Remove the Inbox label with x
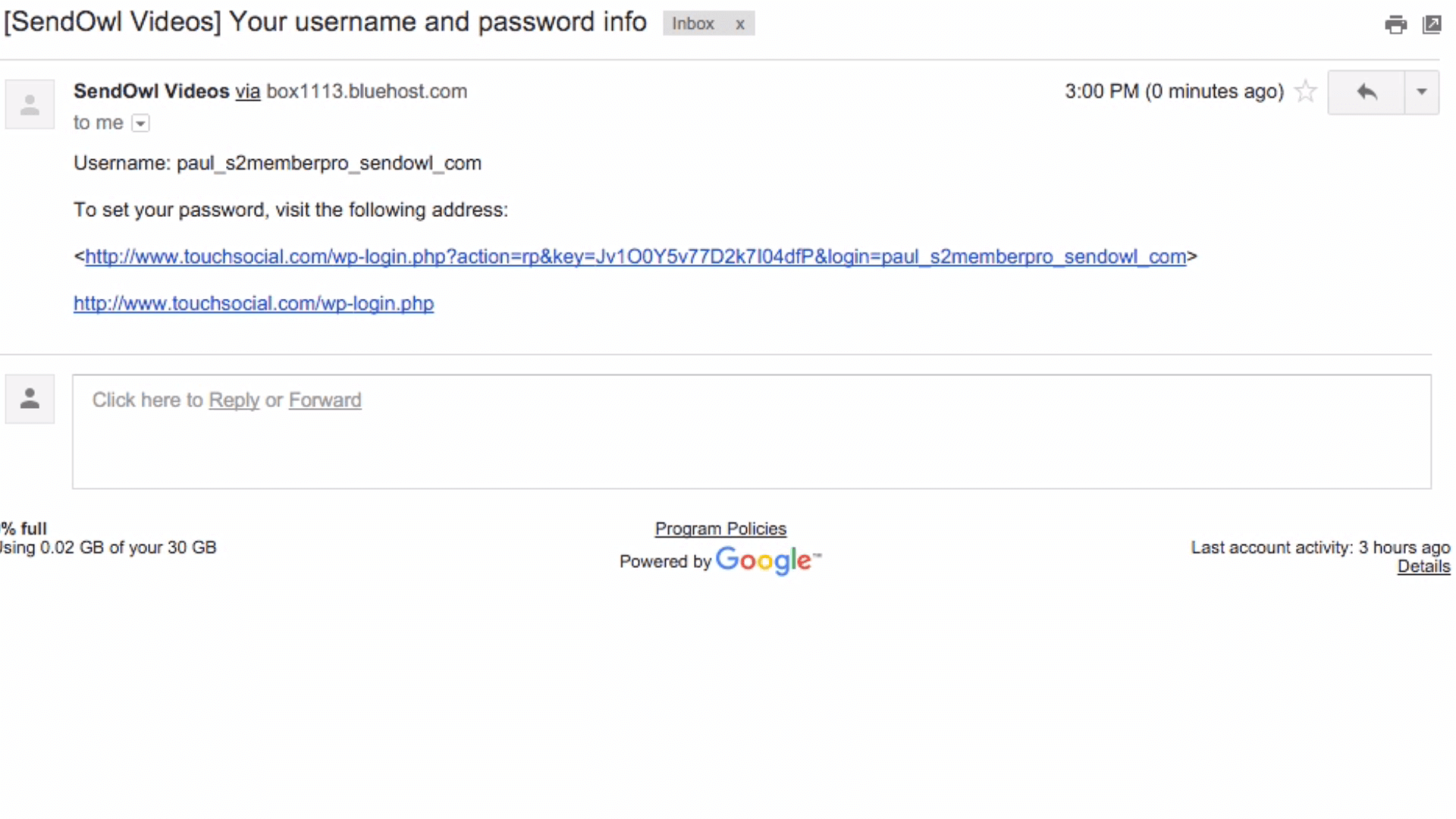The width and height of the screenshot is (1456, 819). [740, 24]
